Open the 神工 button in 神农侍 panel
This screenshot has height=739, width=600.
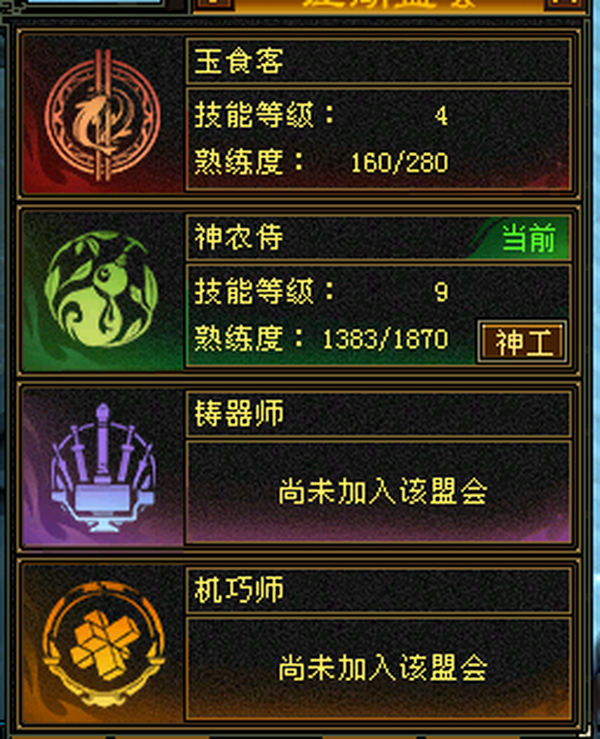(523, 342)
